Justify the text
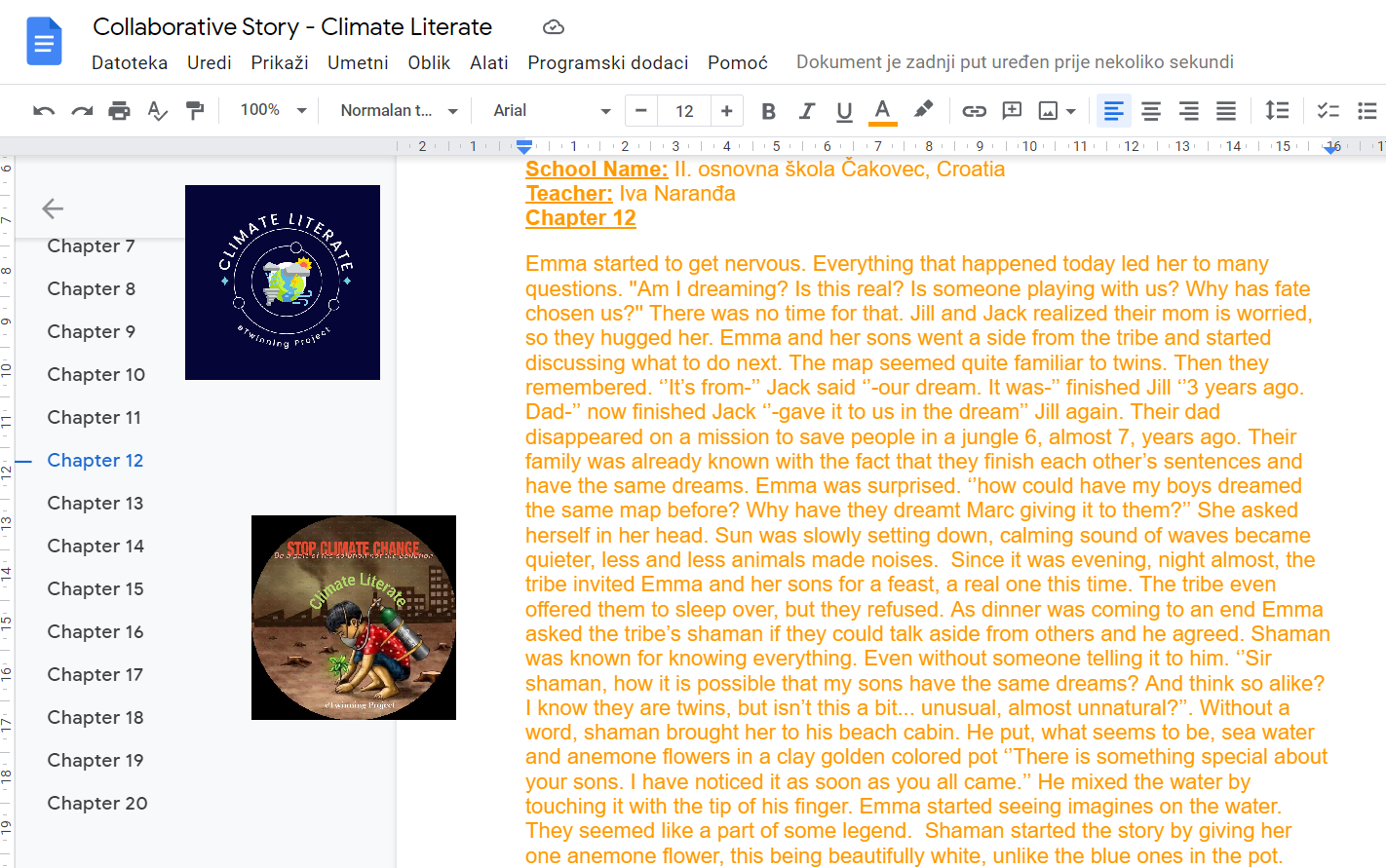This screenshot has height=868, width=1386. coord(1226,111)
